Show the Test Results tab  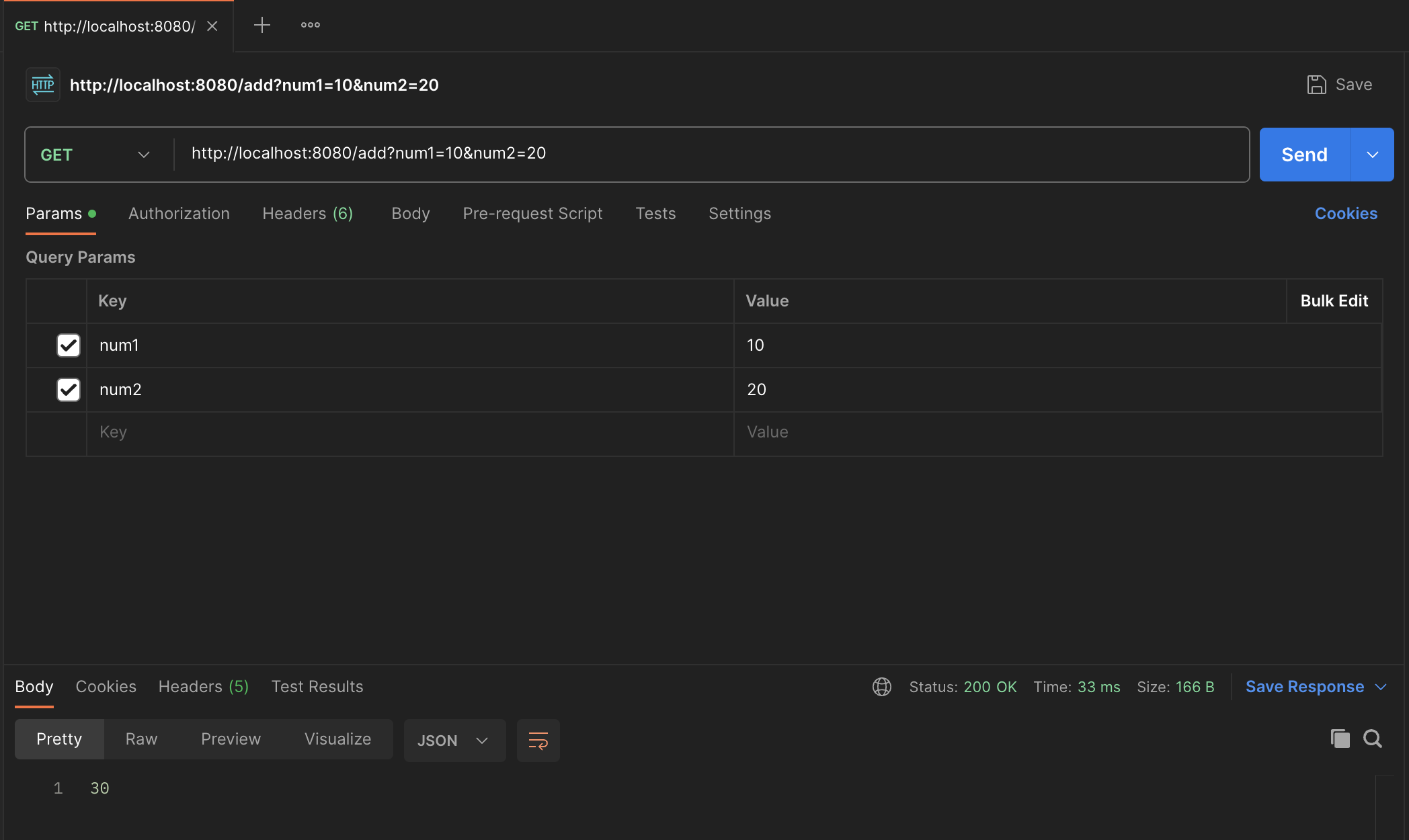pos(317,687)
